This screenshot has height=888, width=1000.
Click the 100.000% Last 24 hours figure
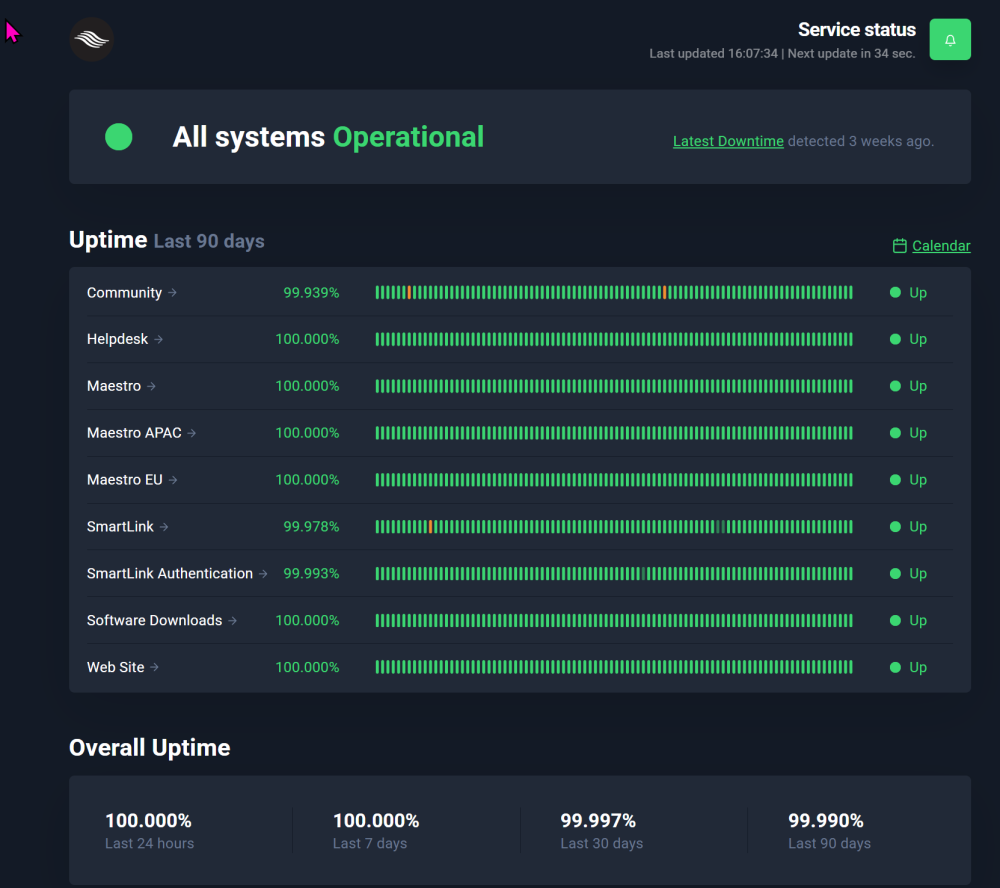click(x=148, y=820)
